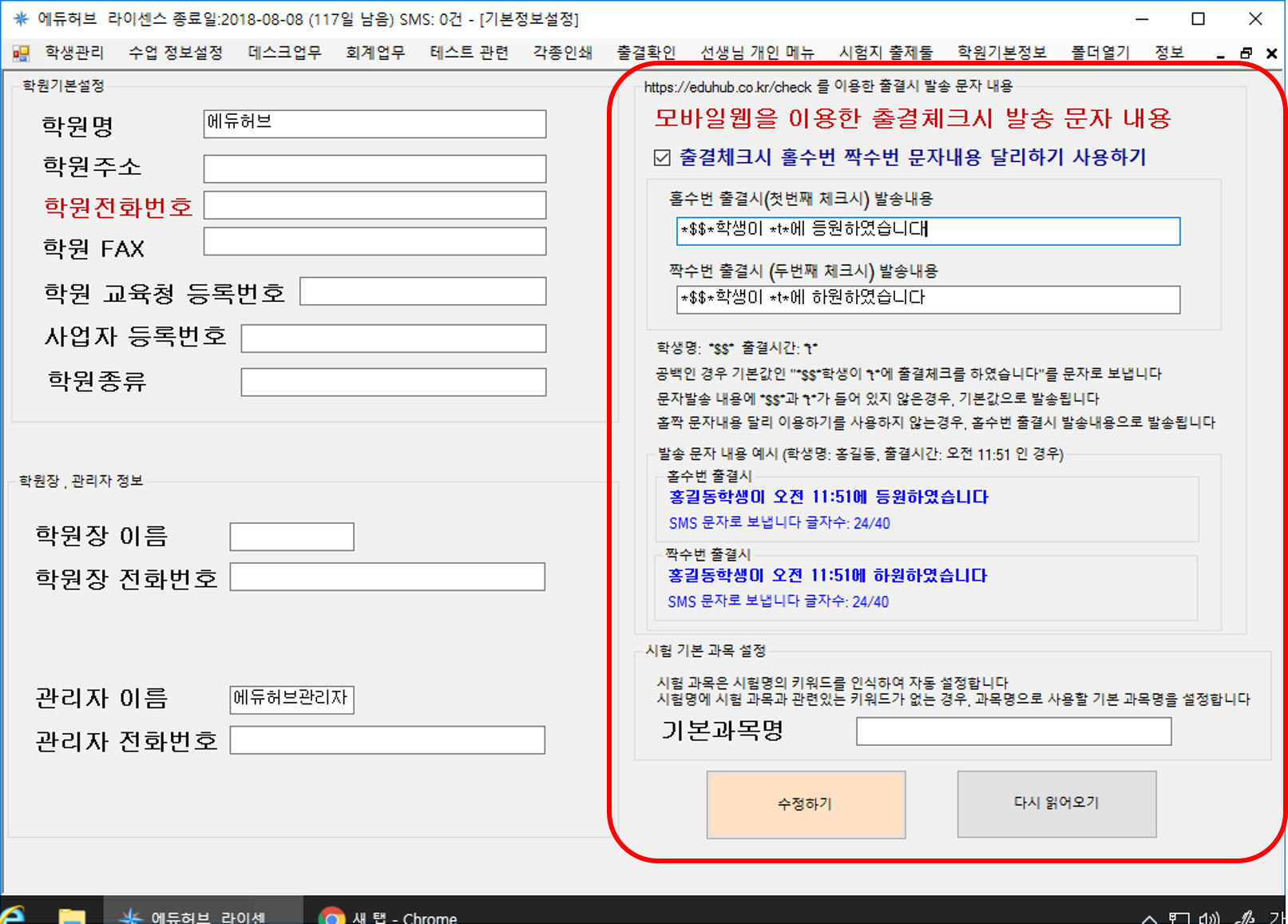Click the 사업자 등록번호 input field
The height and width of the screenshot is (924, 1288).
(394, 338)
